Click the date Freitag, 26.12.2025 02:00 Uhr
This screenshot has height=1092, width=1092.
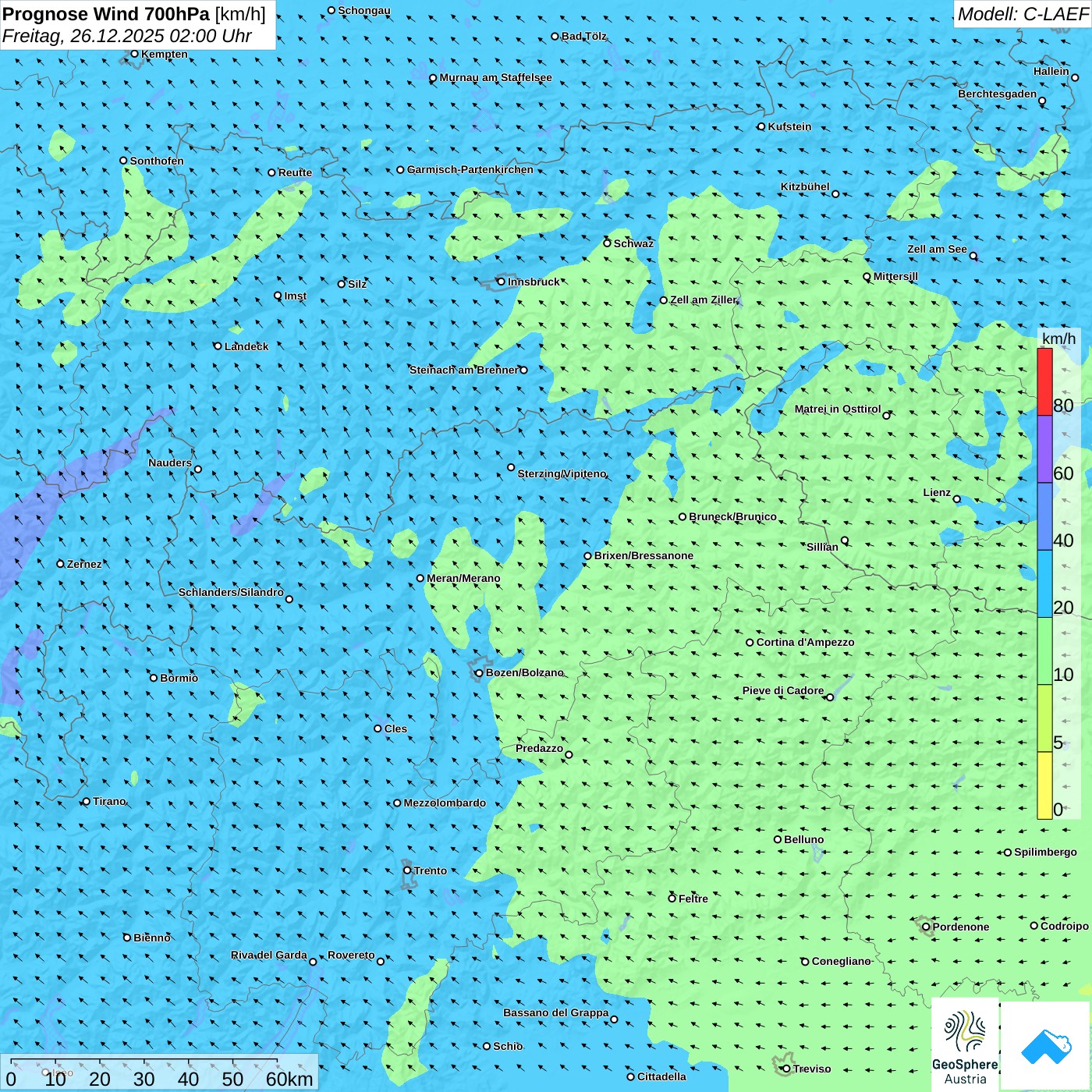pos(127,36)
